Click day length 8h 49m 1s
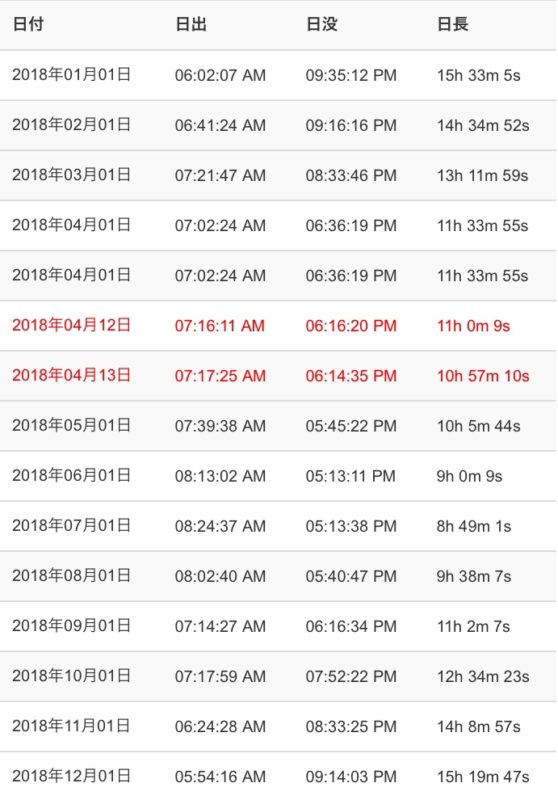The image size is (558, 800). (x=474, y=526)
